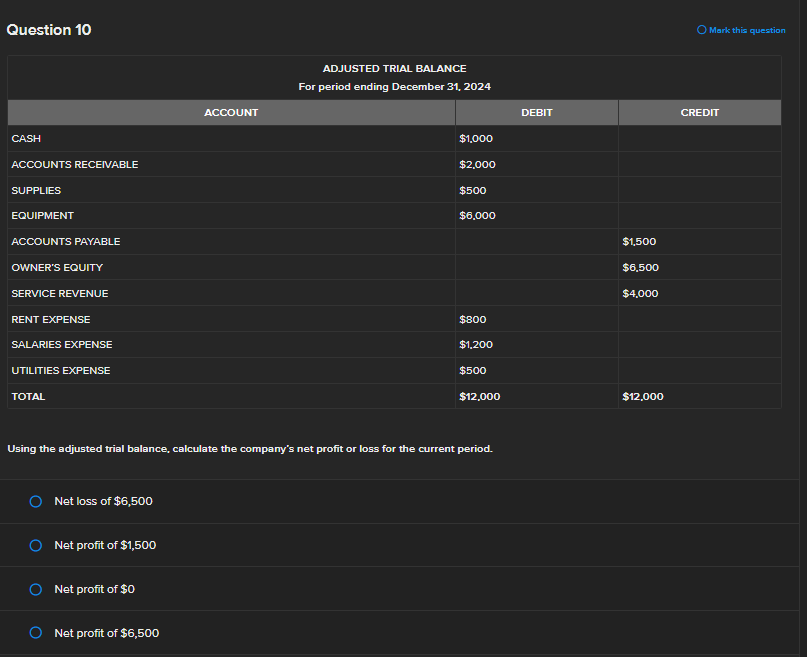The width and height of the screenshot is (807, 657).
Task: Click the $4,000 Service Revenue credit value
Action: [x=640, y=293]
